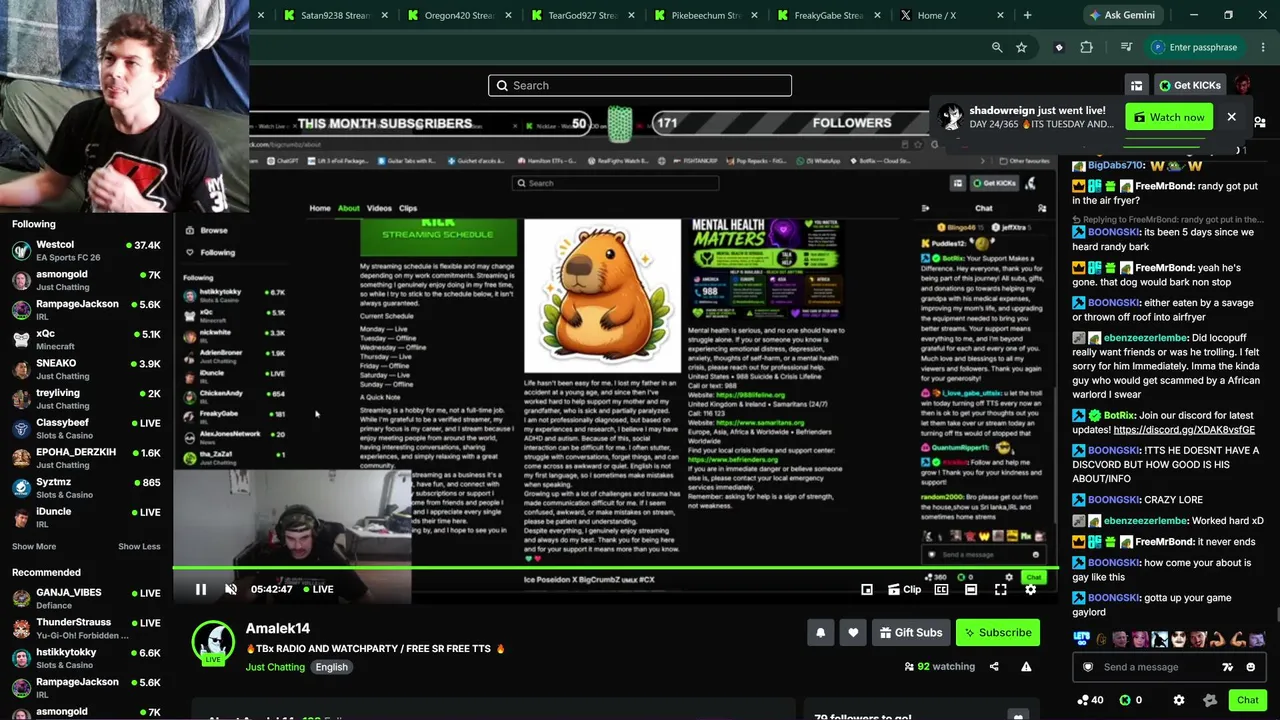Click Enter passphrase profile chip

point(1197,47)
